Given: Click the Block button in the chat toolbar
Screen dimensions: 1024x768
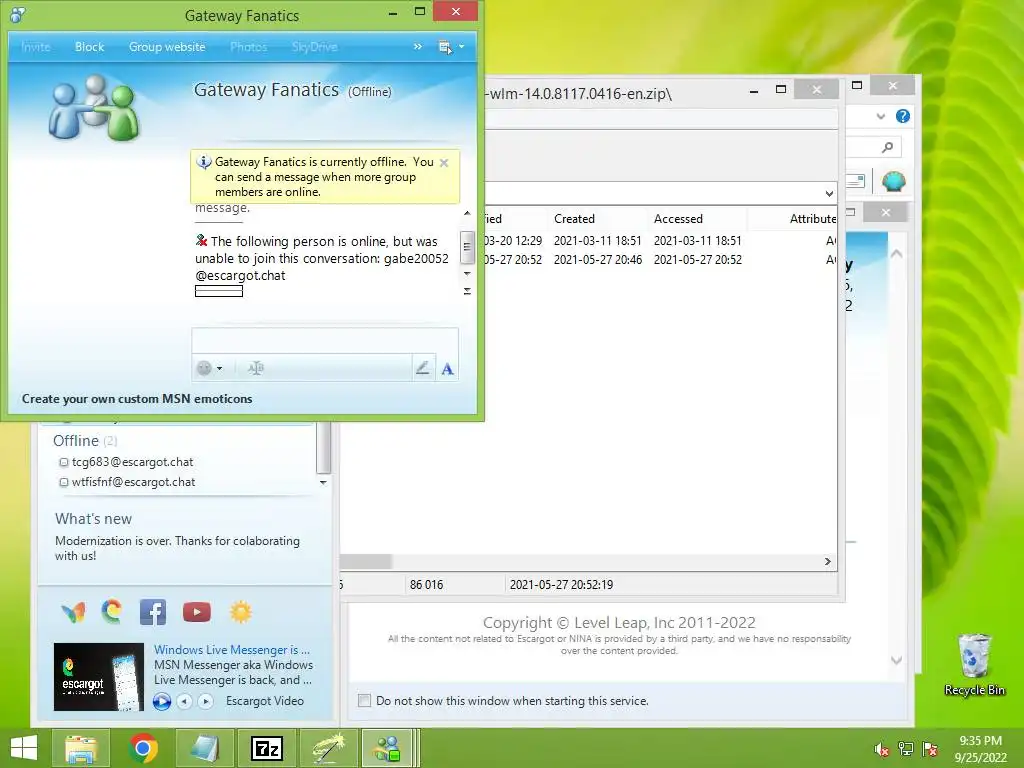Looking at the screenshot, I should click(x=89, y=47).
